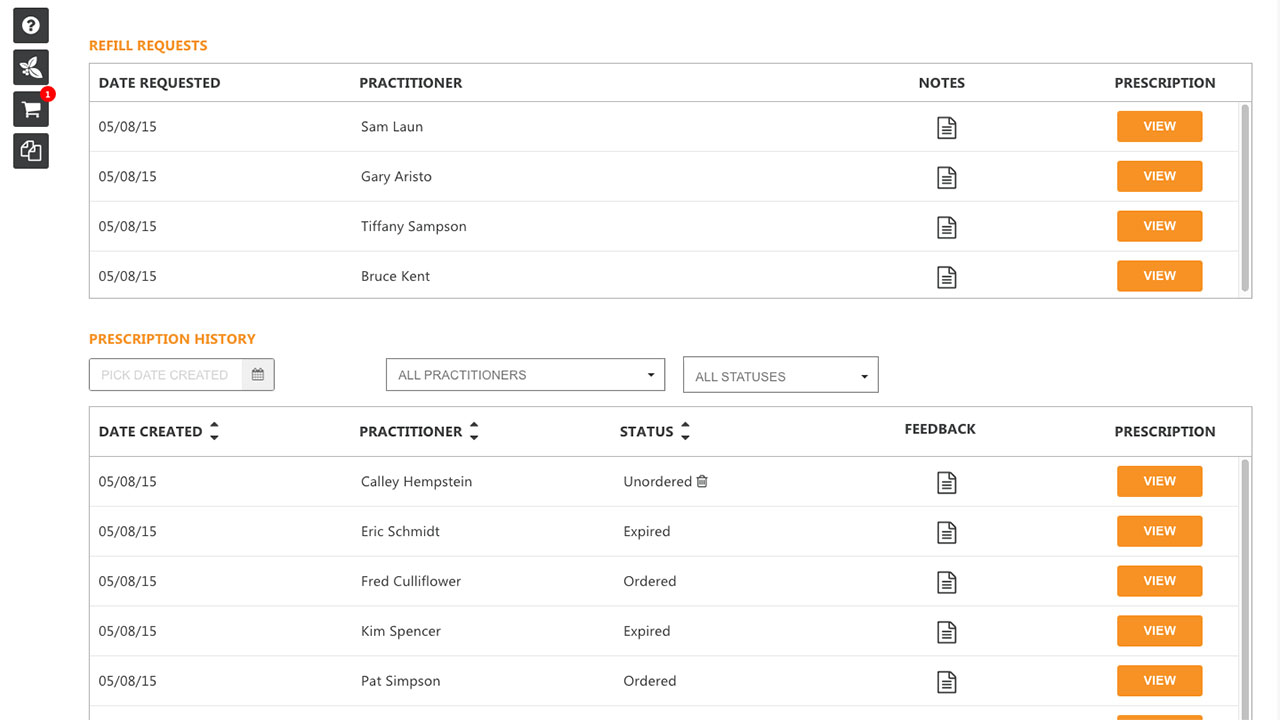Open notes for Sam Laun's refill request
This screenshot has width=1280, height=720.
(x=946, y=127)
